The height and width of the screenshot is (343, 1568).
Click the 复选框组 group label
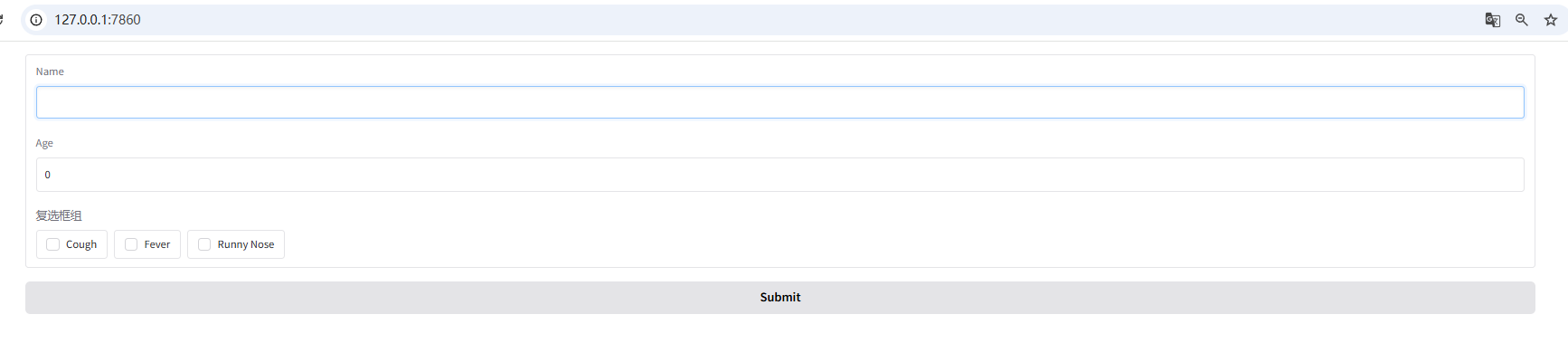click(59, 215)
